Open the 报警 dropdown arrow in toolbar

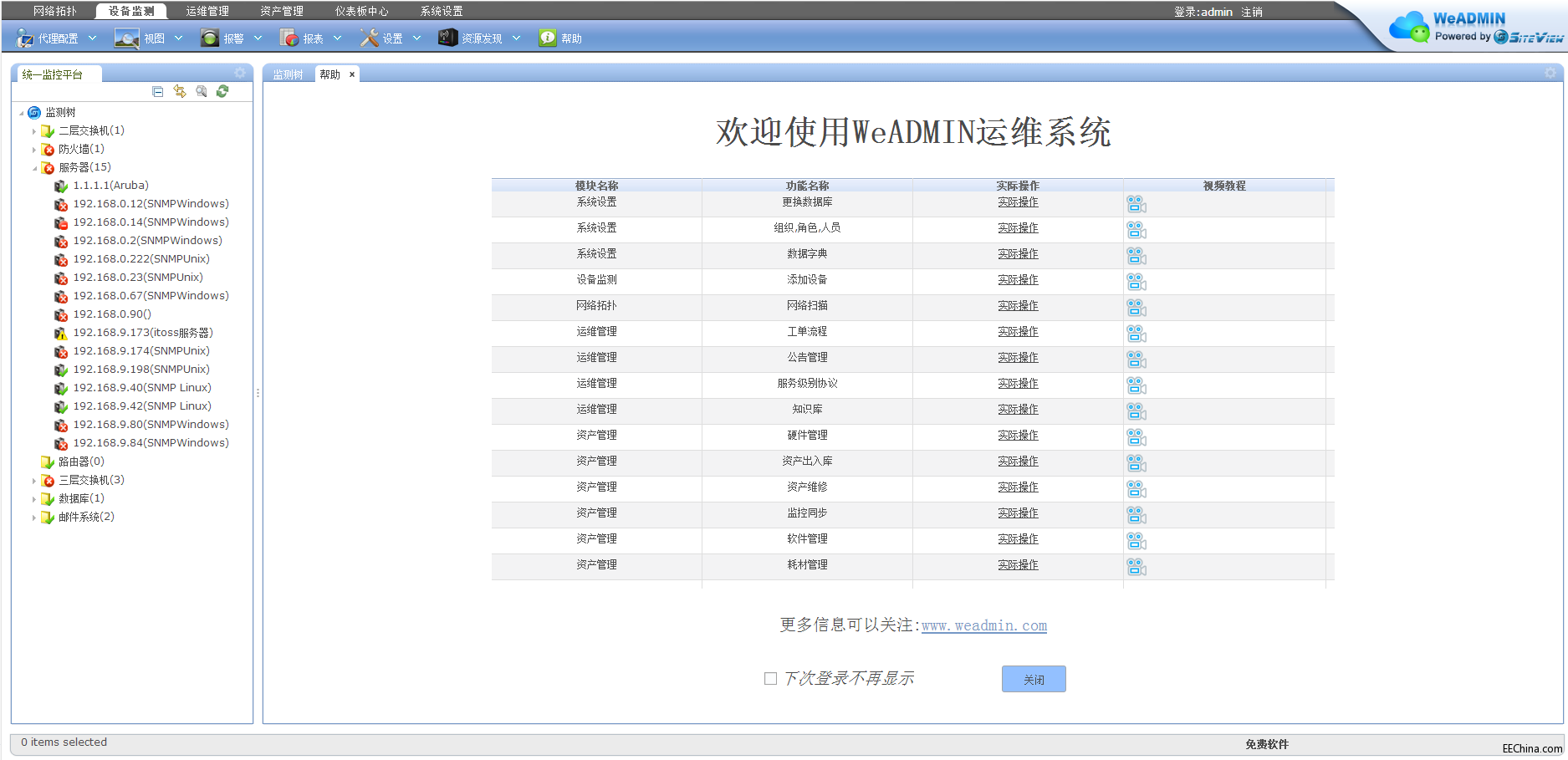click(258, 38)
